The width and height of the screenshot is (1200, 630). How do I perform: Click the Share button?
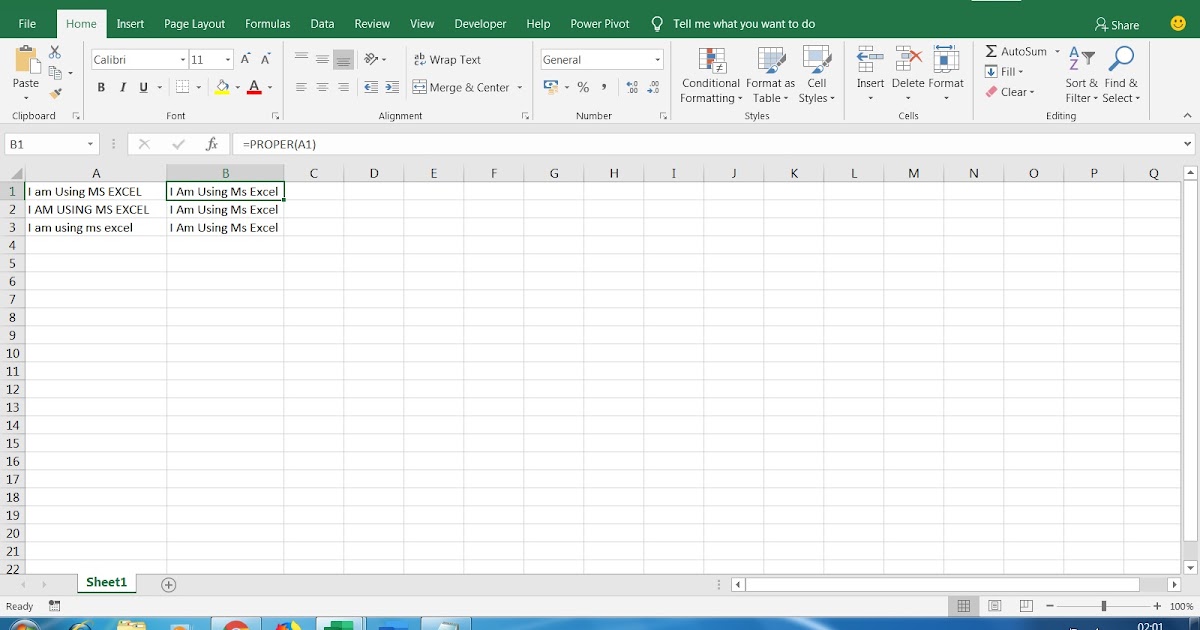coord(1116,24)
